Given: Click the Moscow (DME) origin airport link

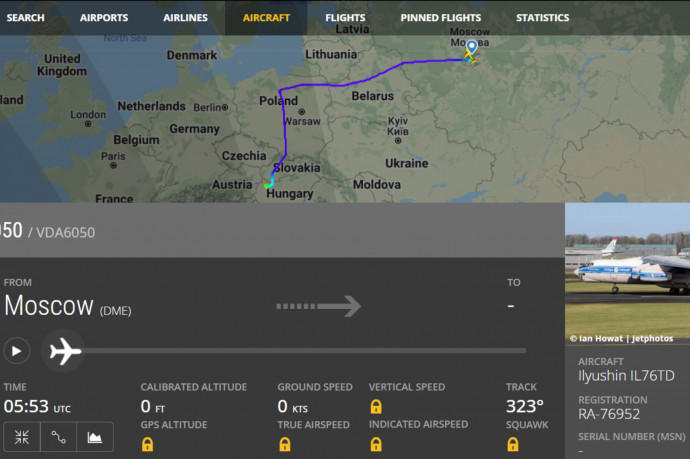Looking at the screenshot, I should coord(67,307).
